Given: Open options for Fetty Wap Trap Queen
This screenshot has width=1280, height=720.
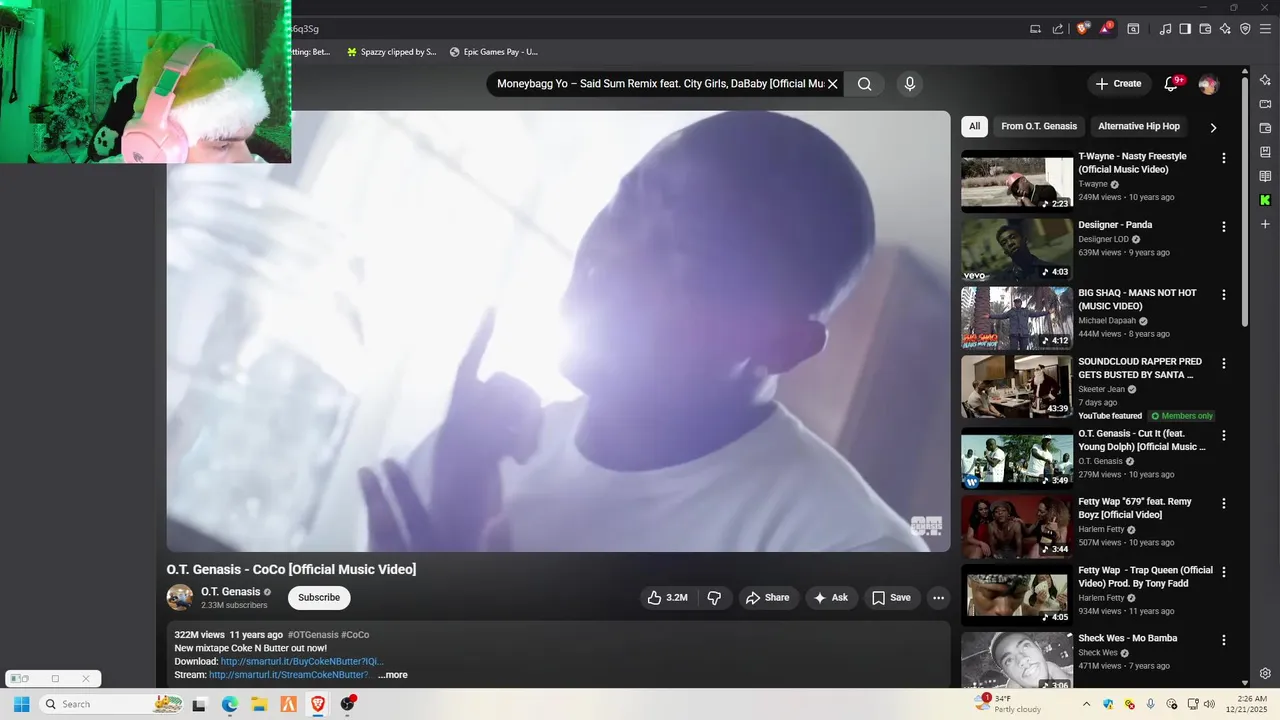Looking at the screenshot, I should pos(1223,572).
